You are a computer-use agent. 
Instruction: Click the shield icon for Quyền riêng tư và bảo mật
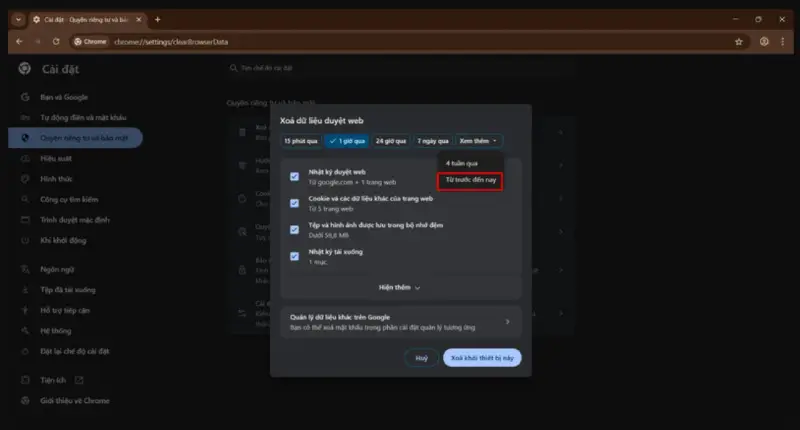[x=24, y=138]
